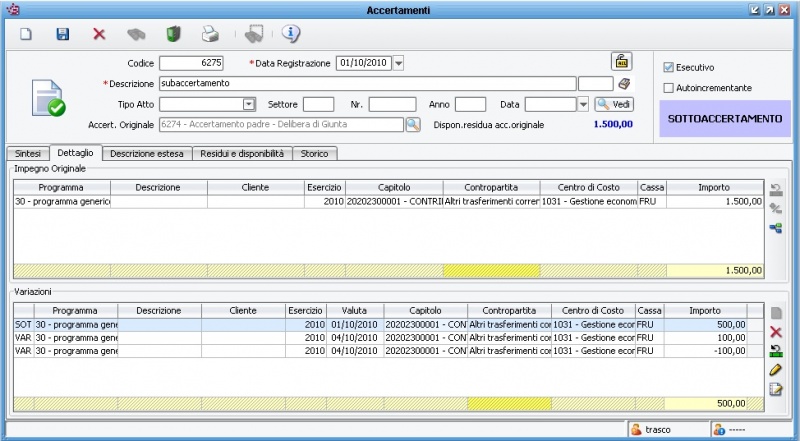This screenshot has width=800, height=441.
Task: Open the Data field dropdown arrow
Action: click(583, 104)
